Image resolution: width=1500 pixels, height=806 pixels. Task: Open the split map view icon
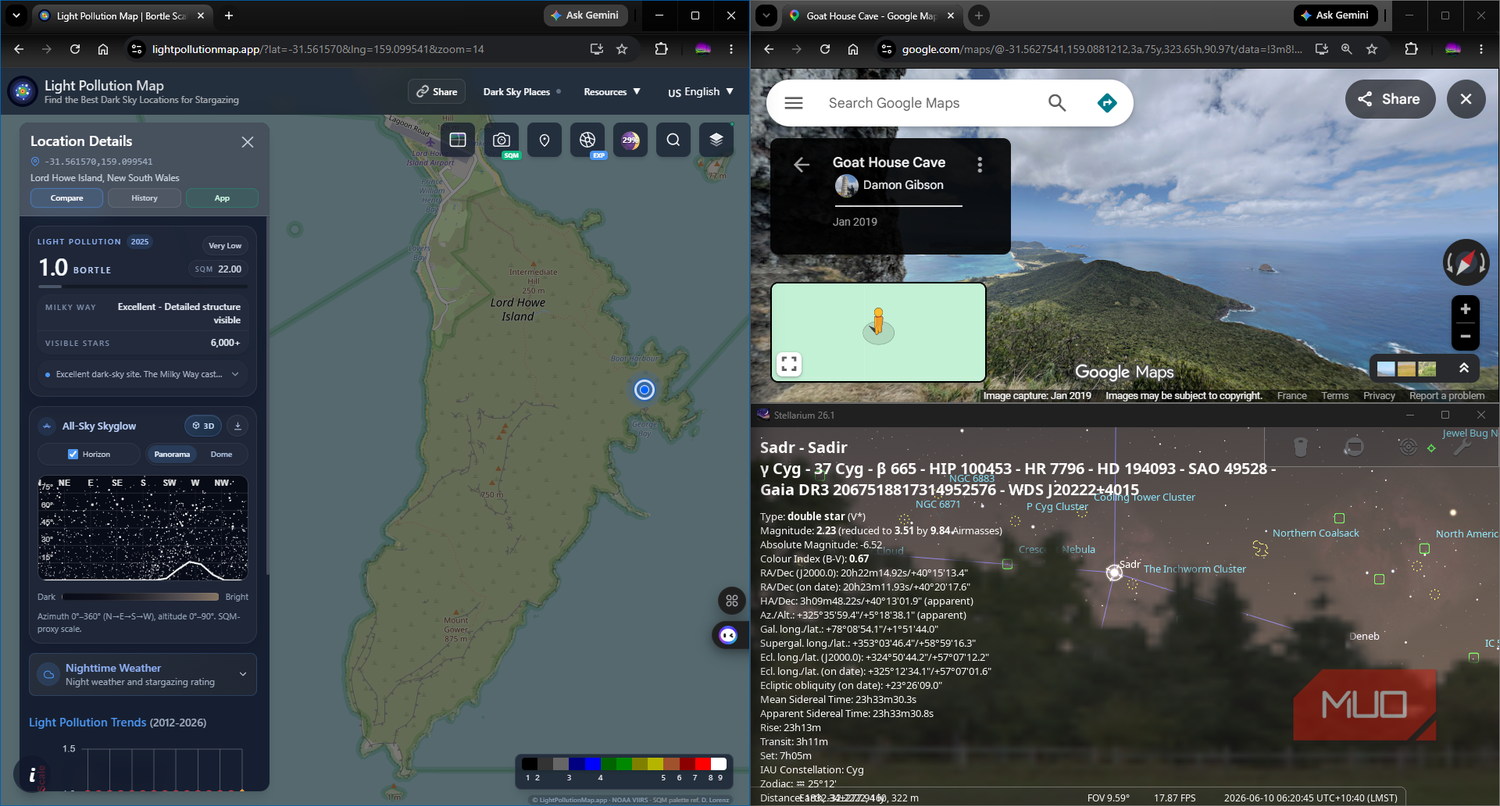coord(457,140)
